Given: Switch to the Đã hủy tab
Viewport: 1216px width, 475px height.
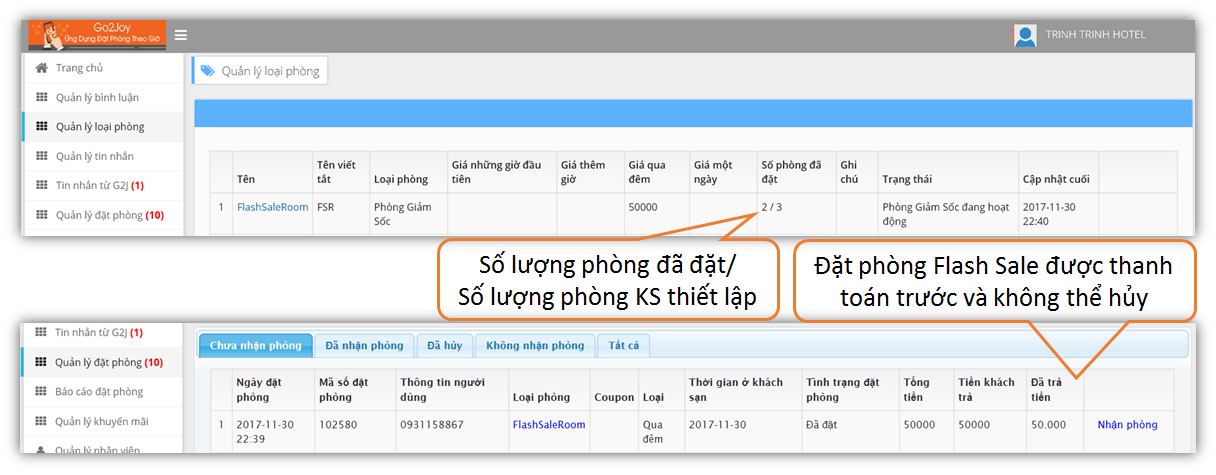Looking at the screenshot, I should (x=444, y=345).
